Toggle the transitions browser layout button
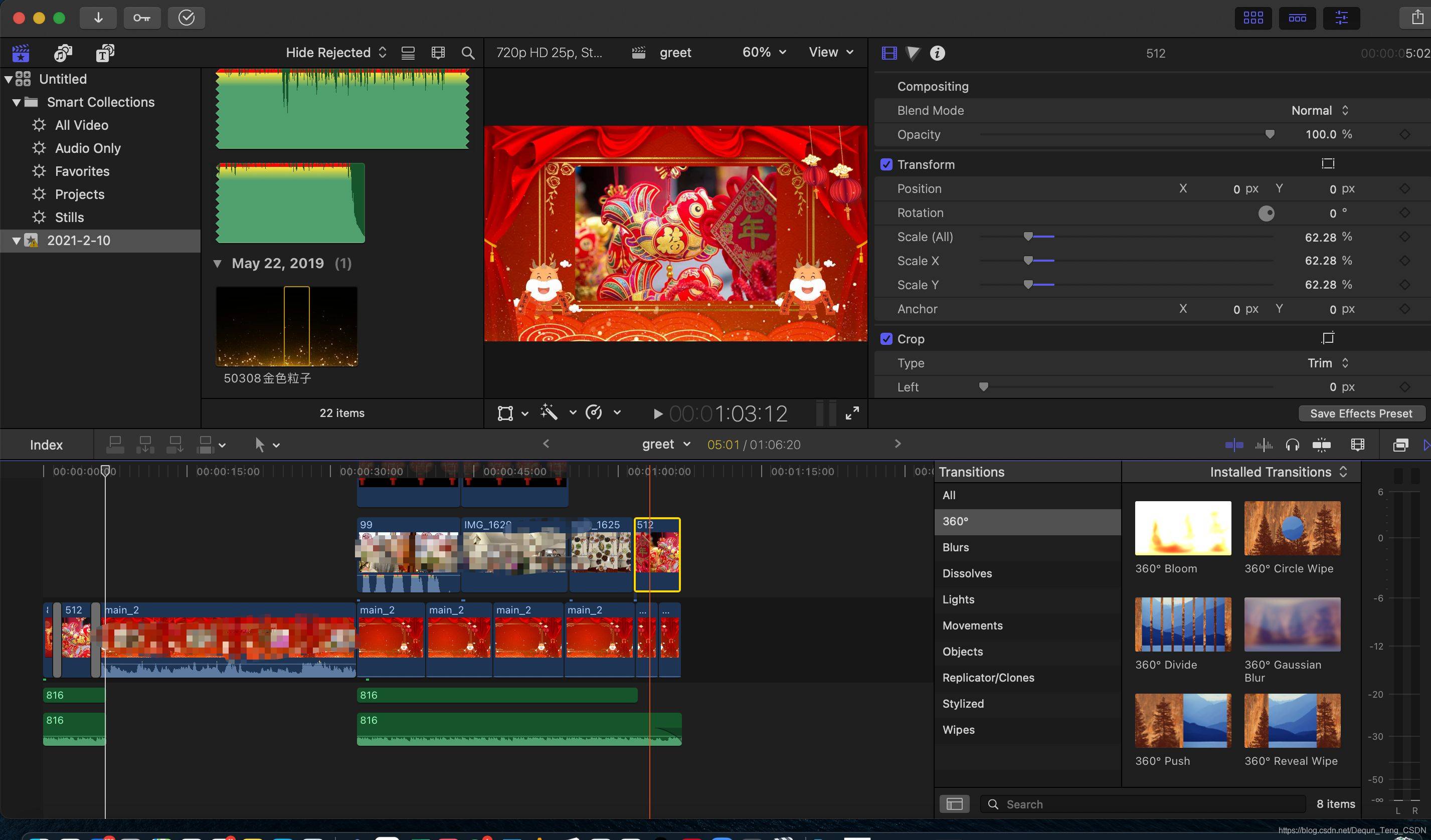Screen dimensions: 1431x840 [x=955, y=804]
